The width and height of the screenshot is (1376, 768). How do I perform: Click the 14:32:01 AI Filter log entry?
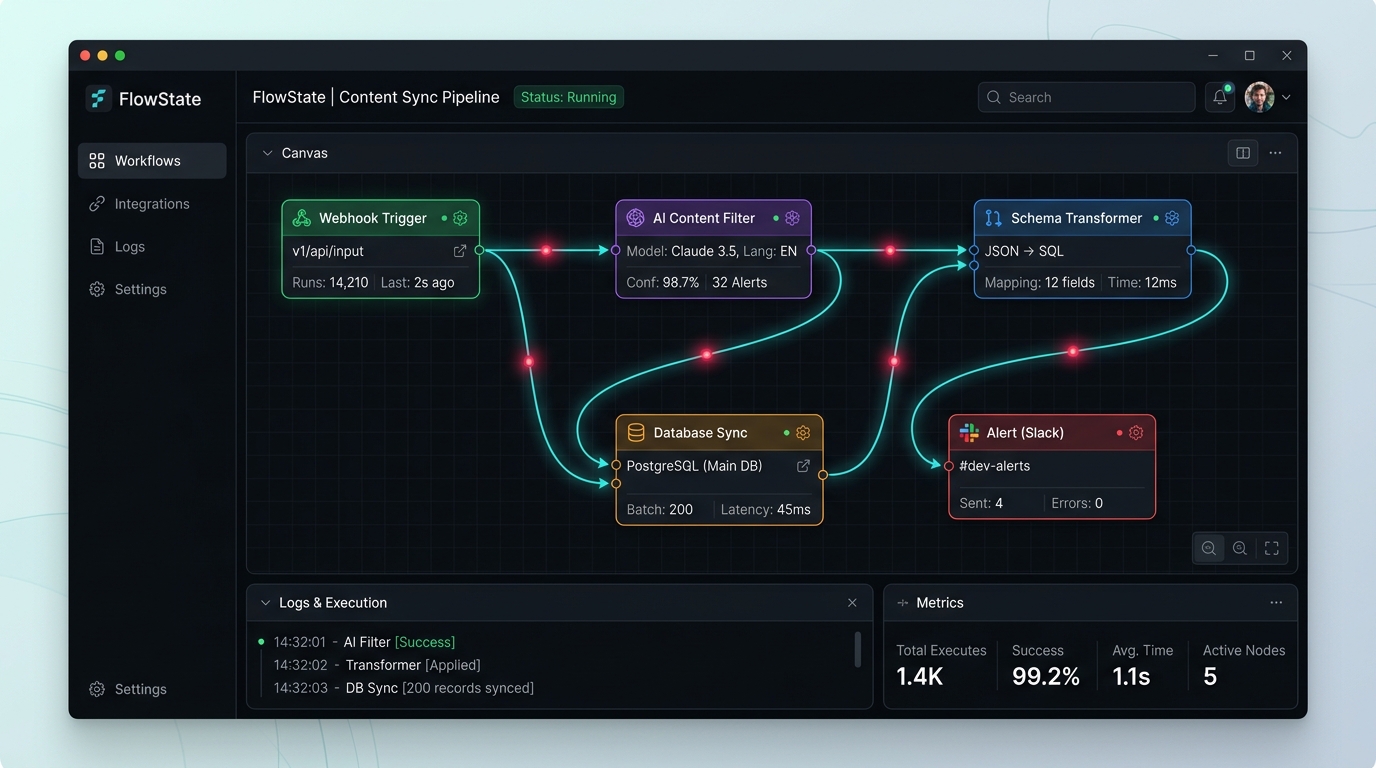click(x=364, y=642)
